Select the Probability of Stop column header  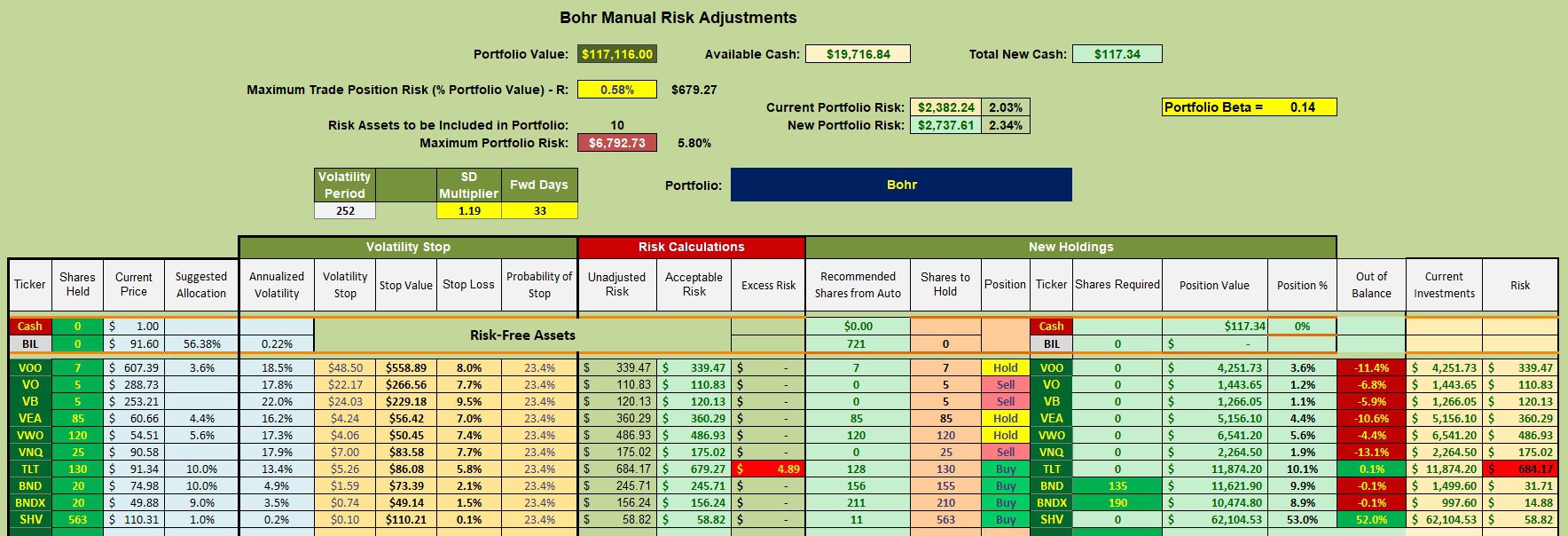(539, 285)
